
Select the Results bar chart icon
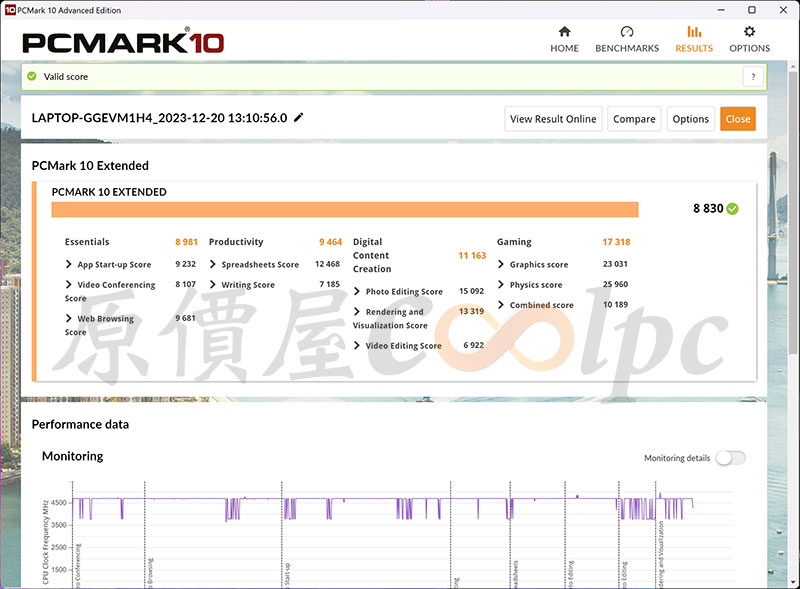pyautogui.click(x=694, y=32)
